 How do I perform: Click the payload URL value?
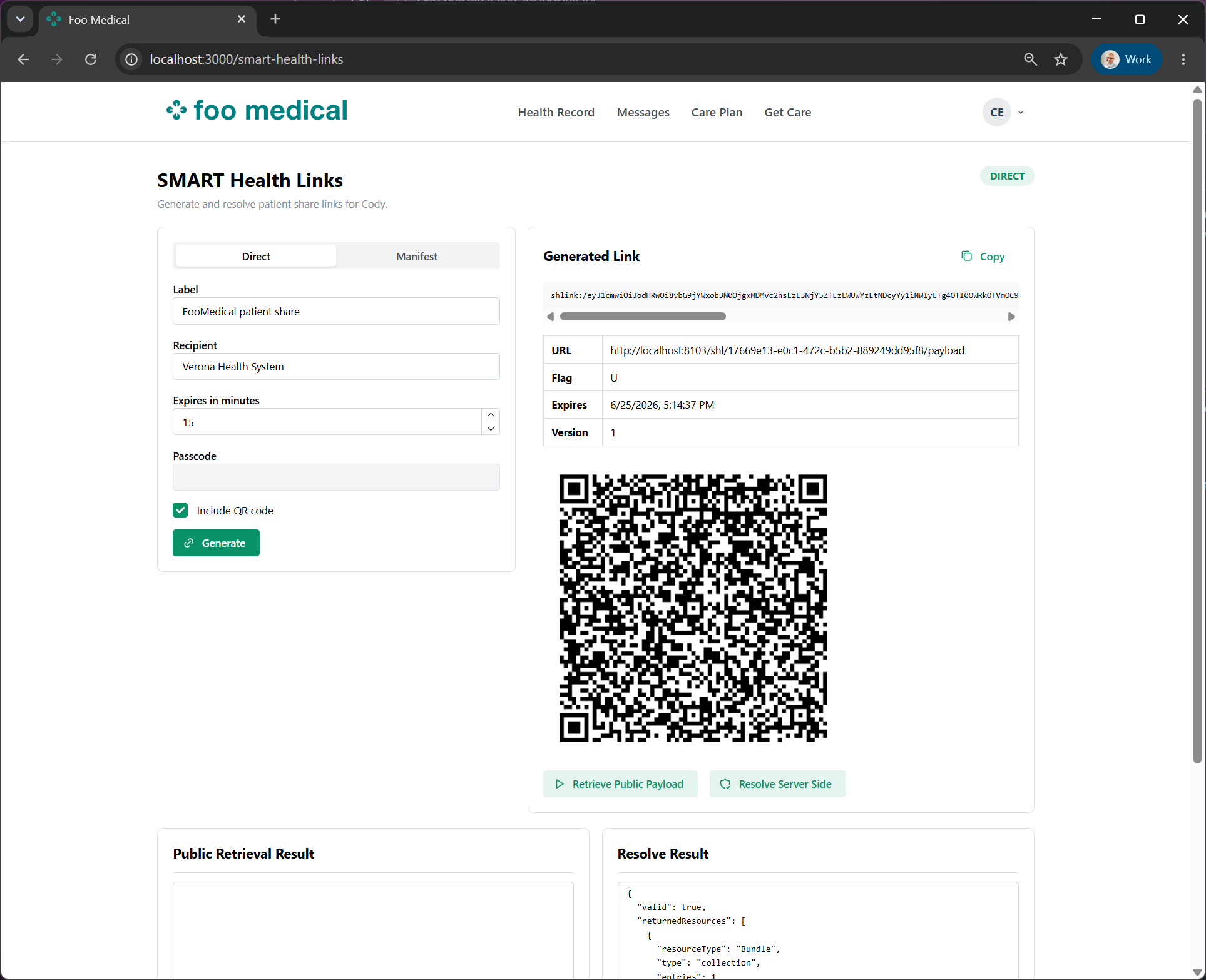point(787,350)
